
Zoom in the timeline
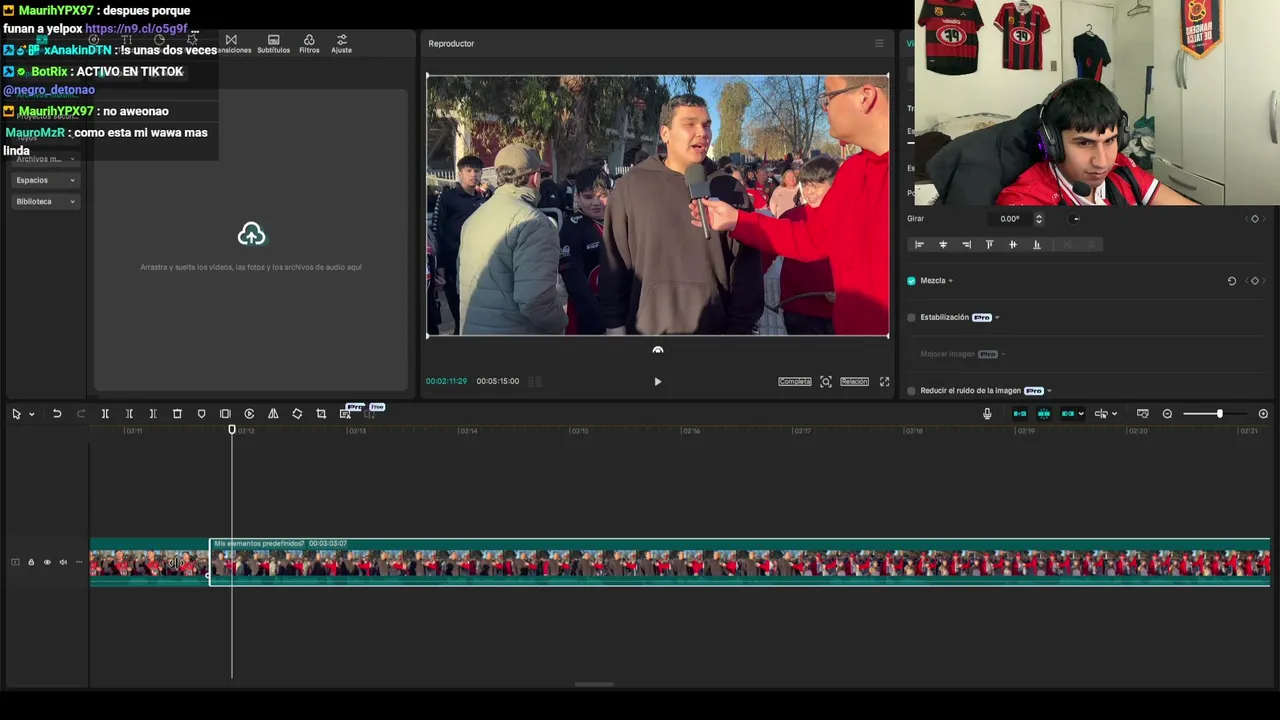[1263, 414]
